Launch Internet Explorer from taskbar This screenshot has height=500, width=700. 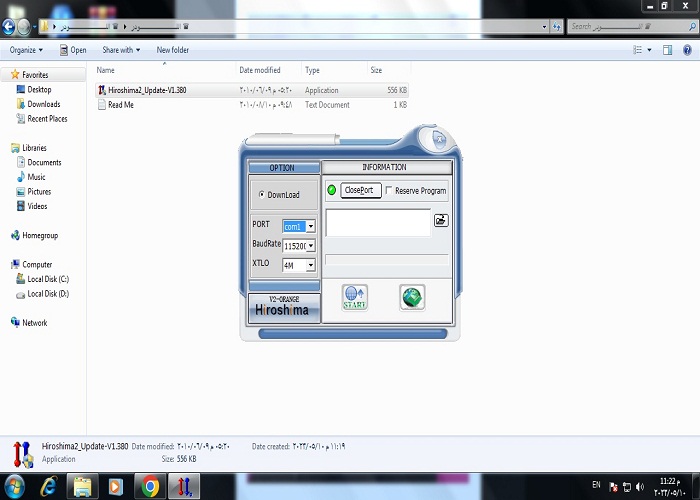48,487
